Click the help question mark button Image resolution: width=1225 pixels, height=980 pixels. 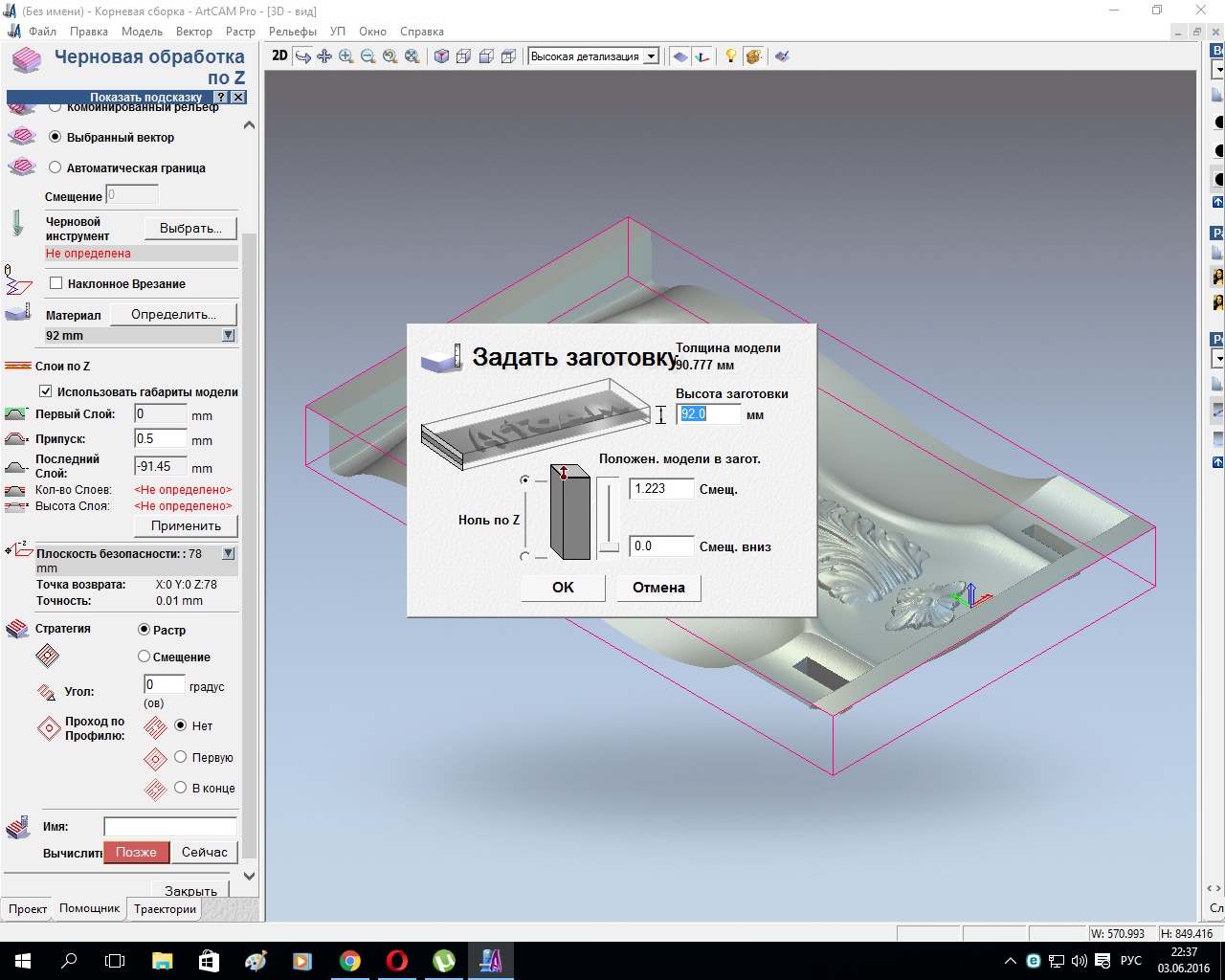[221, 98]
